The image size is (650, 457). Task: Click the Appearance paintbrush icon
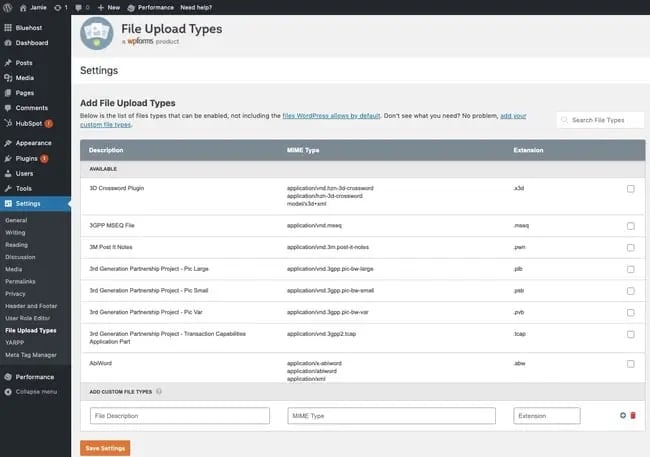click(8, 143)
